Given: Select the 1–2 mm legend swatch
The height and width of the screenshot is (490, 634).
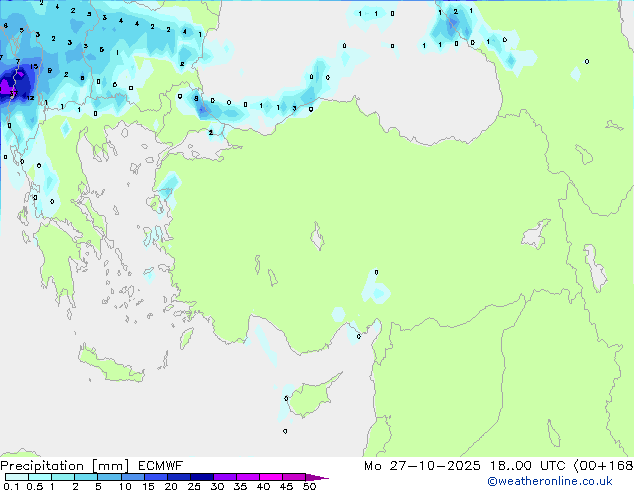Looking at the screenshot, I should click(x=63, y=477).
